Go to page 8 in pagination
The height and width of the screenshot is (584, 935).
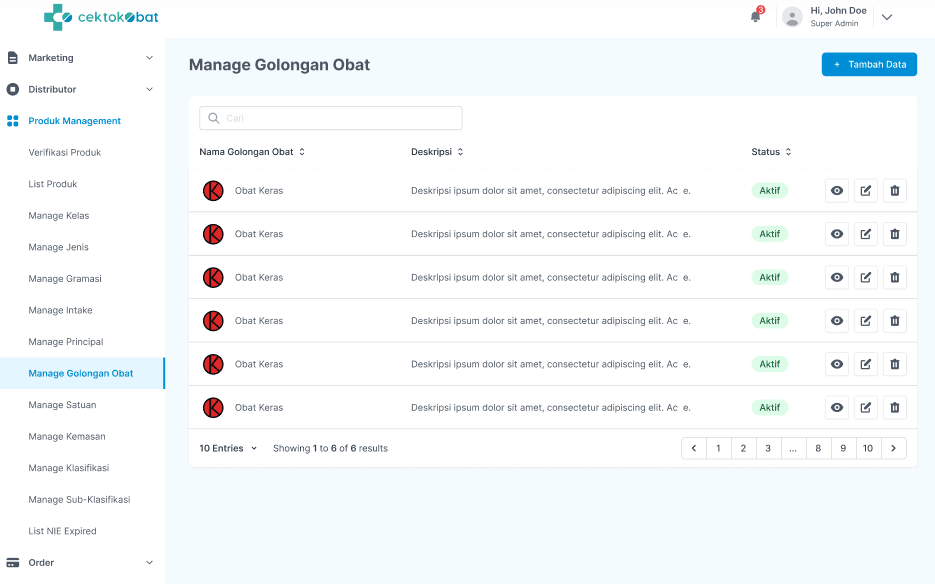tap(818, 449)
